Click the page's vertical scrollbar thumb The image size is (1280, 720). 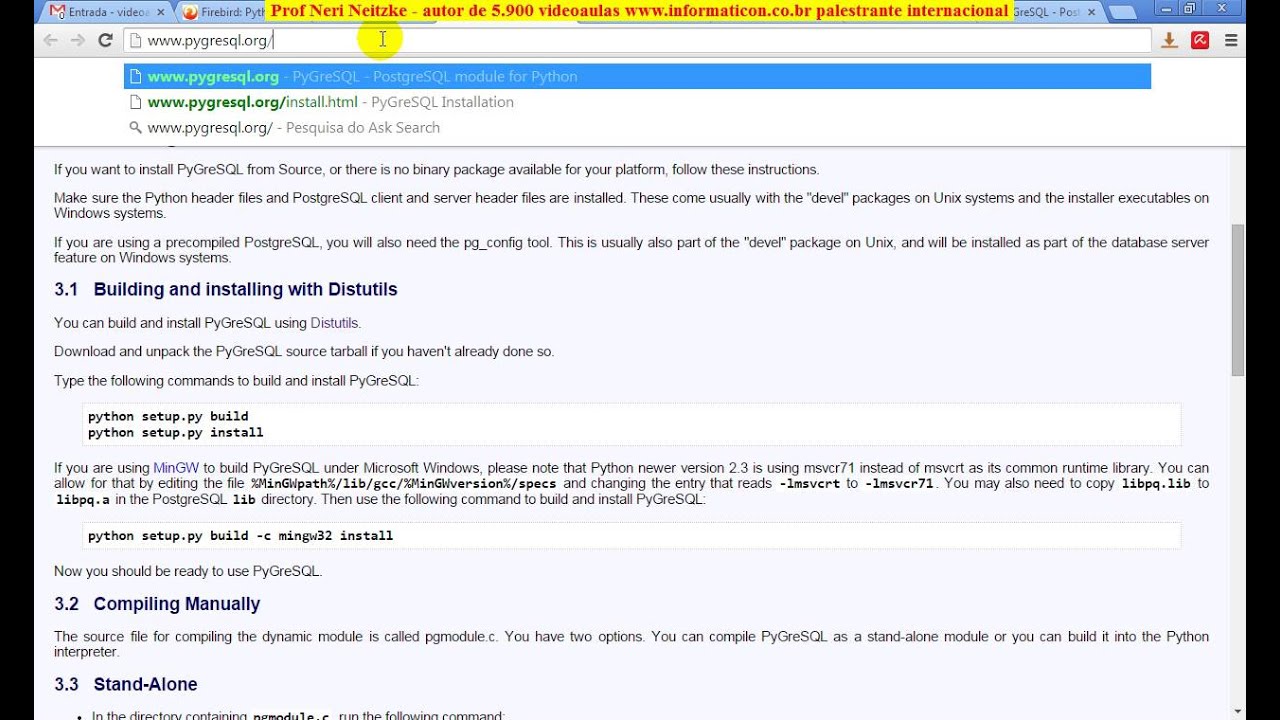coord(1238,300)
